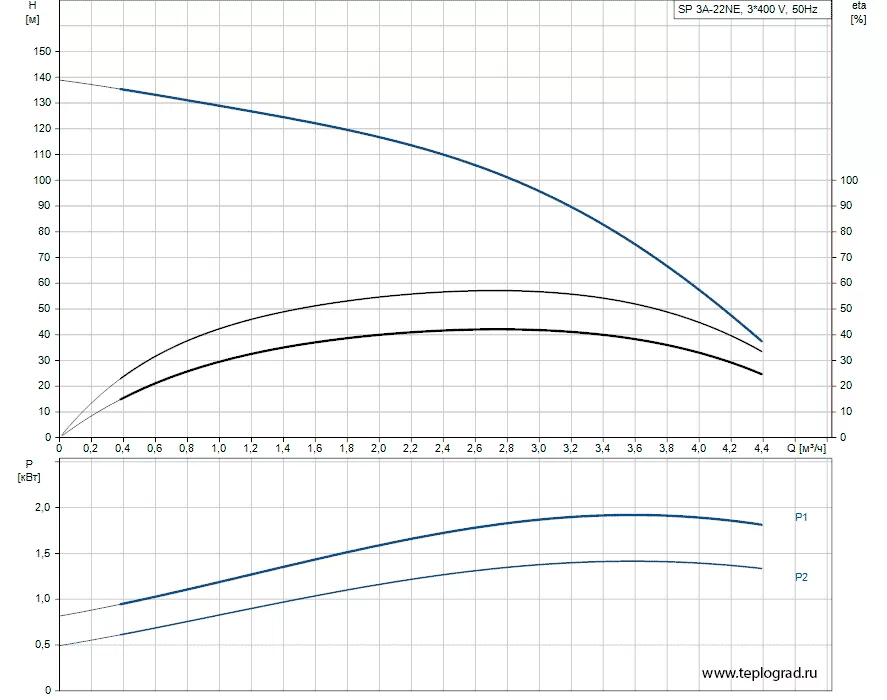Click the Q [м³/ч] axis title
This screenshot has height=700, width=887.
point(806,449)
